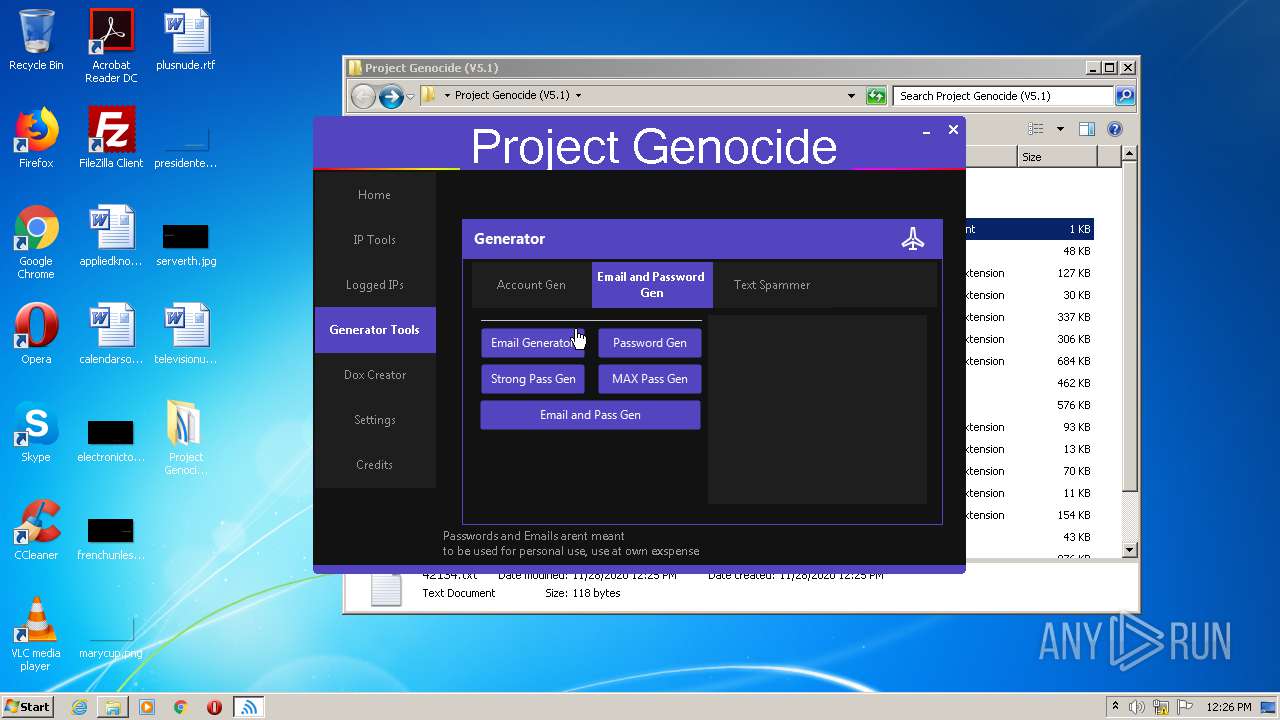Open recent pages dropdown next to forward arrow
The width and height of the screenshot is (1280, 720).
[x=410, y=97]
